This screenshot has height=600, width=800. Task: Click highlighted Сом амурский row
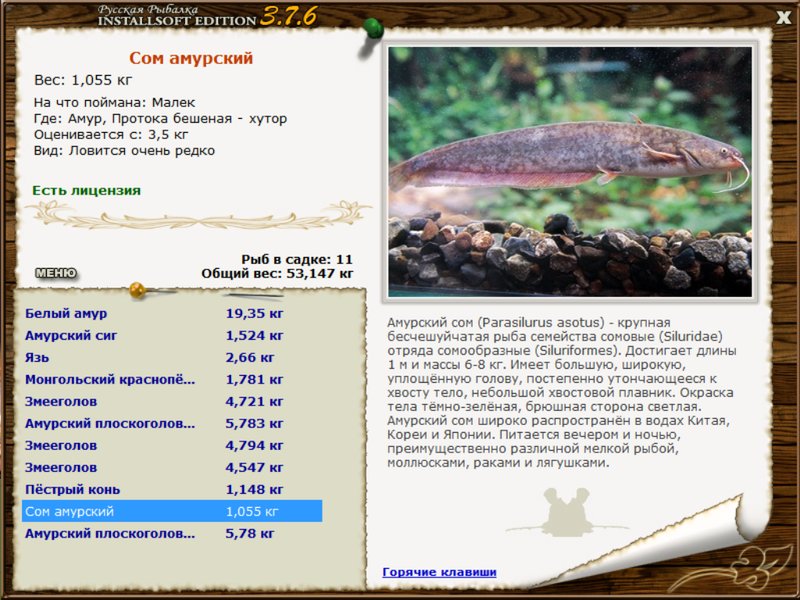pyautogui.click(x=172, y=511)
